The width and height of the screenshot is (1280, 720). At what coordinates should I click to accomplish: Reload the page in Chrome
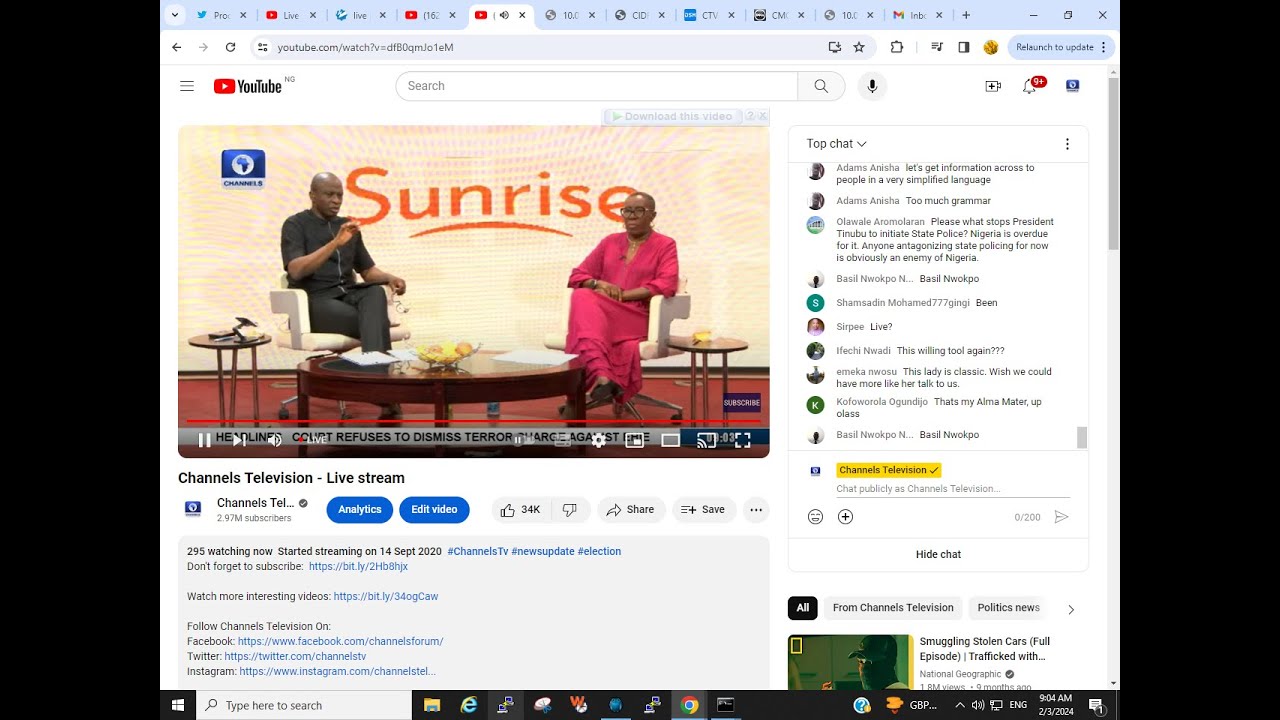point(230,47)
